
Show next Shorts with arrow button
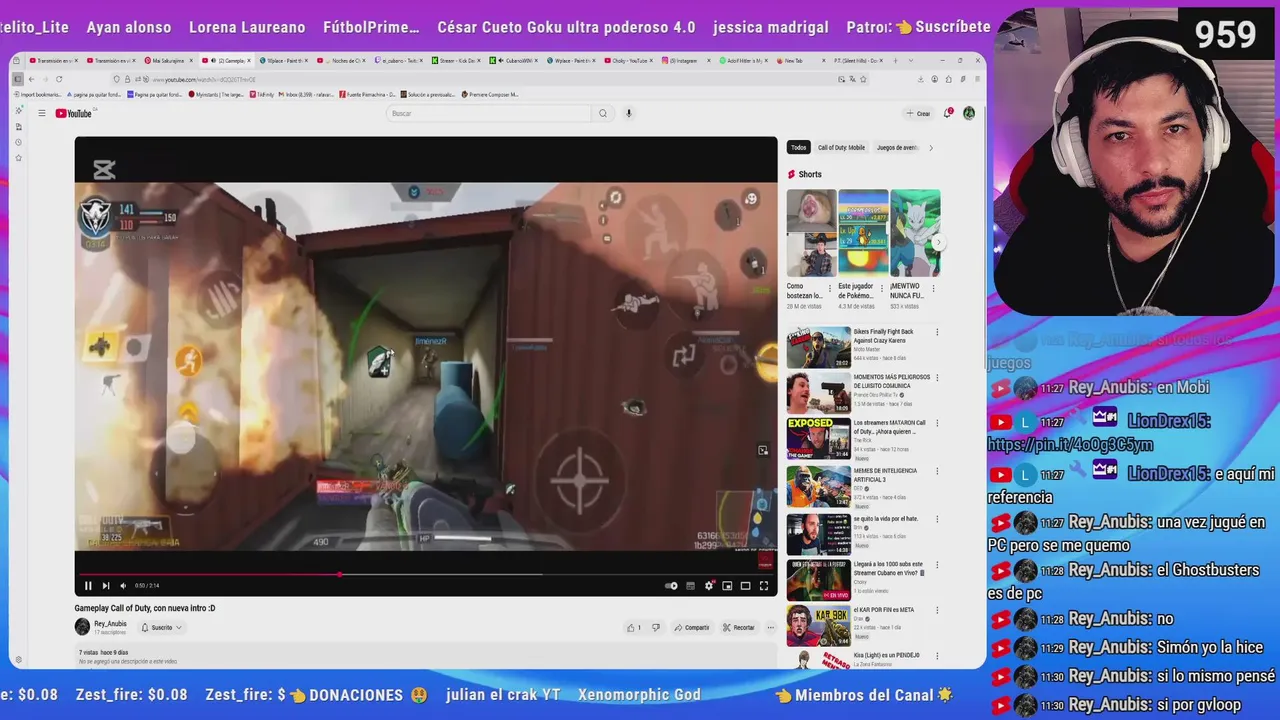[x=938, y=243]
